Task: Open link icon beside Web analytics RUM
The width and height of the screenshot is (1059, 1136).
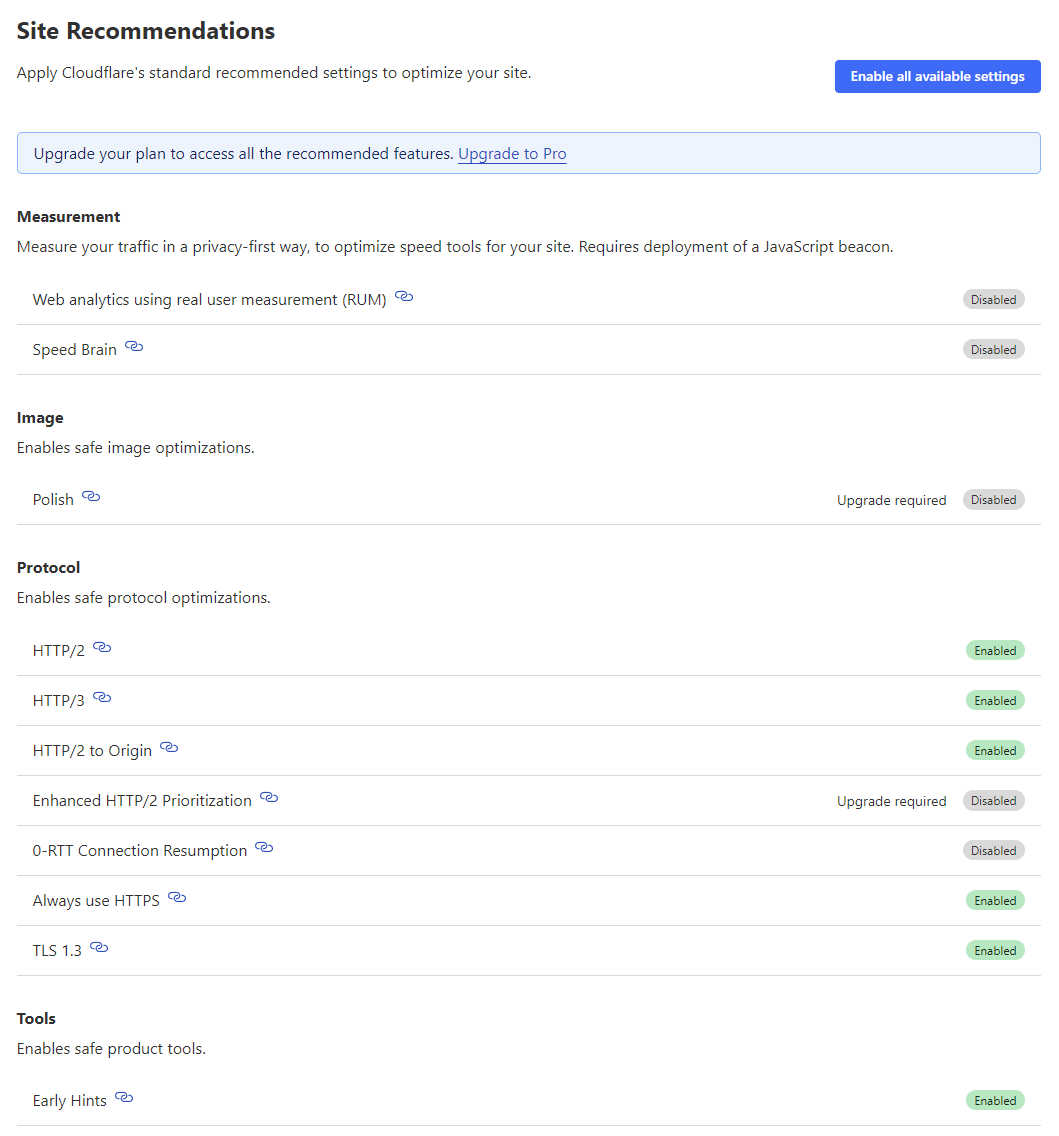Action: click(404, 296)
